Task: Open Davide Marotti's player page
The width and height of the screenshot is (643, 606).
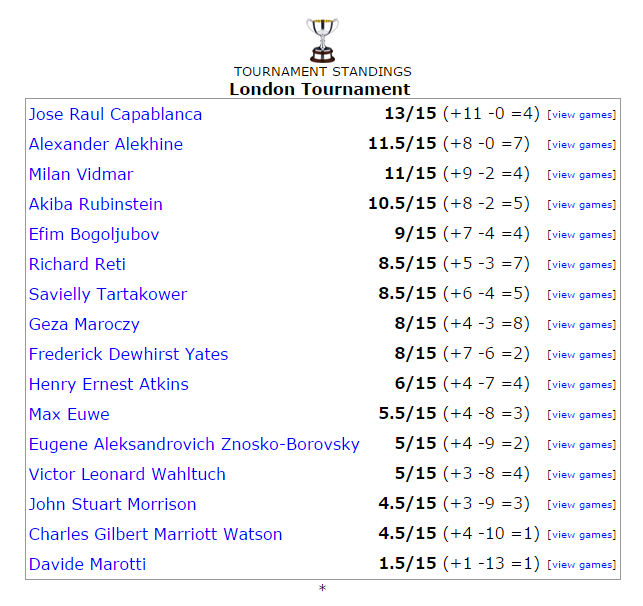Action: tap(87, 564)
